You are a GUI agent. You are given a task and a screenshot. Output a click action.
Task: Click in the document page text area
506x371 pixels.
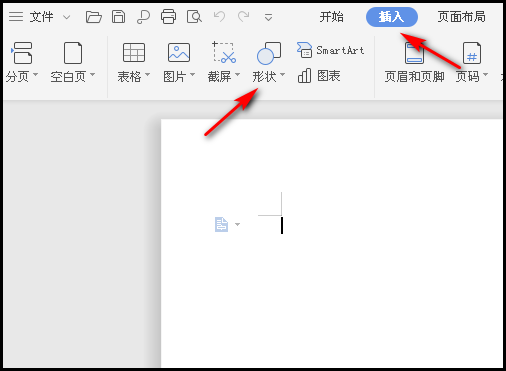click(x=332, y=243)
